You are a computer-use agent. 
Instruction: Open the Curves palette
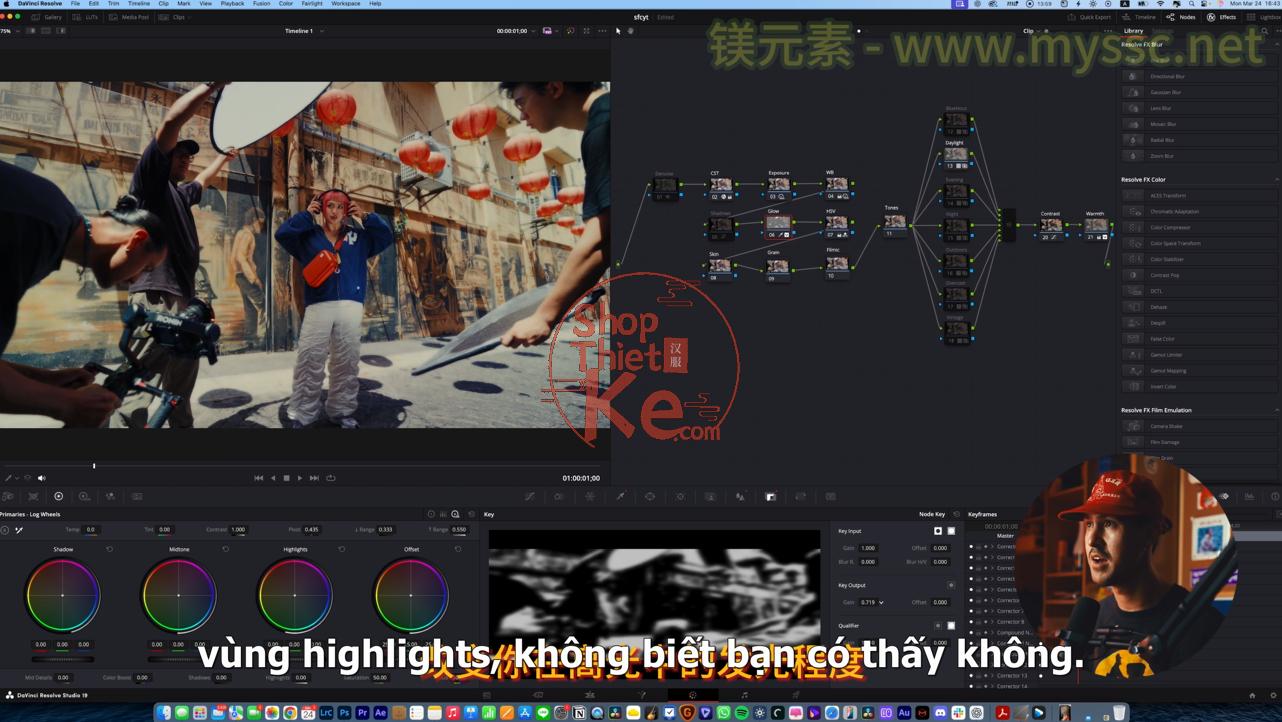click(x=530, y=496)
